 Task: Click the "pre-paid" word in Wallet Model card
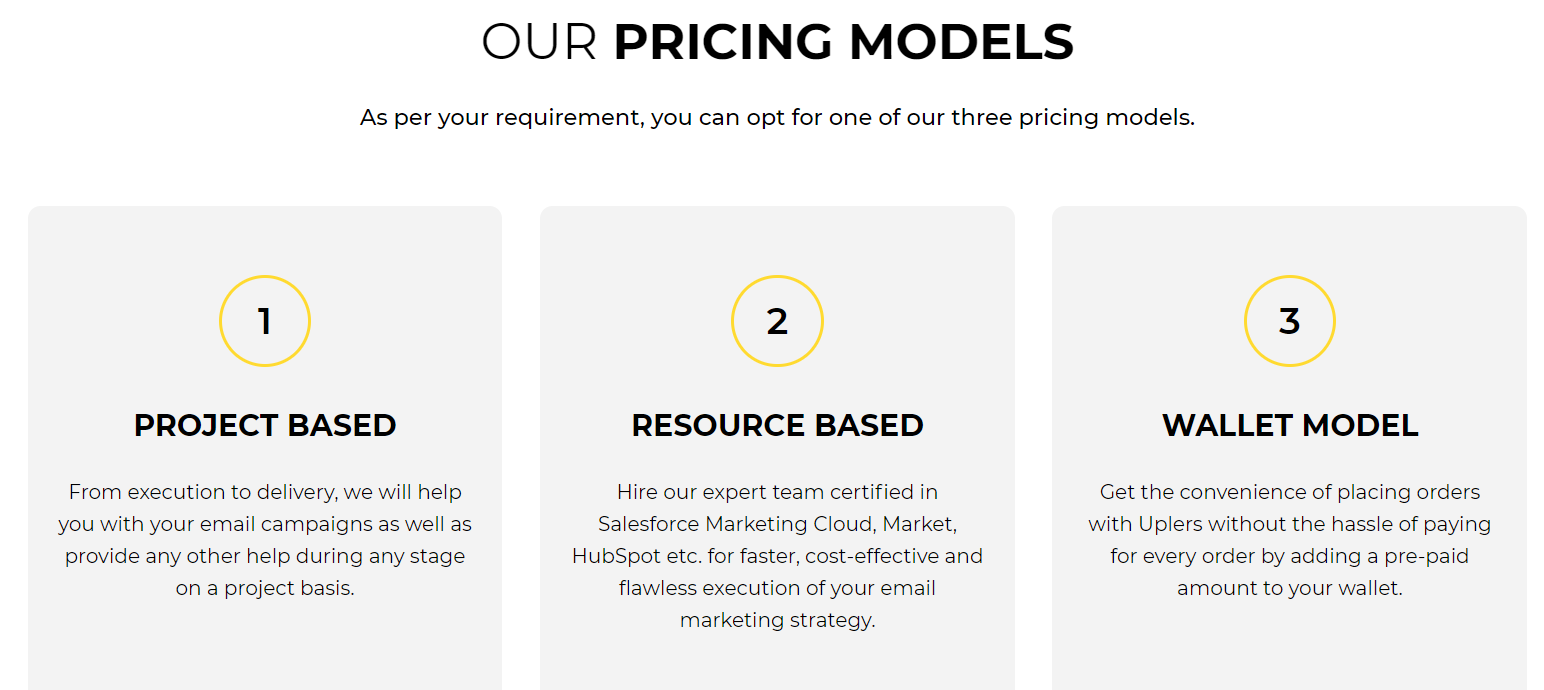click(x=1432, y=556)
